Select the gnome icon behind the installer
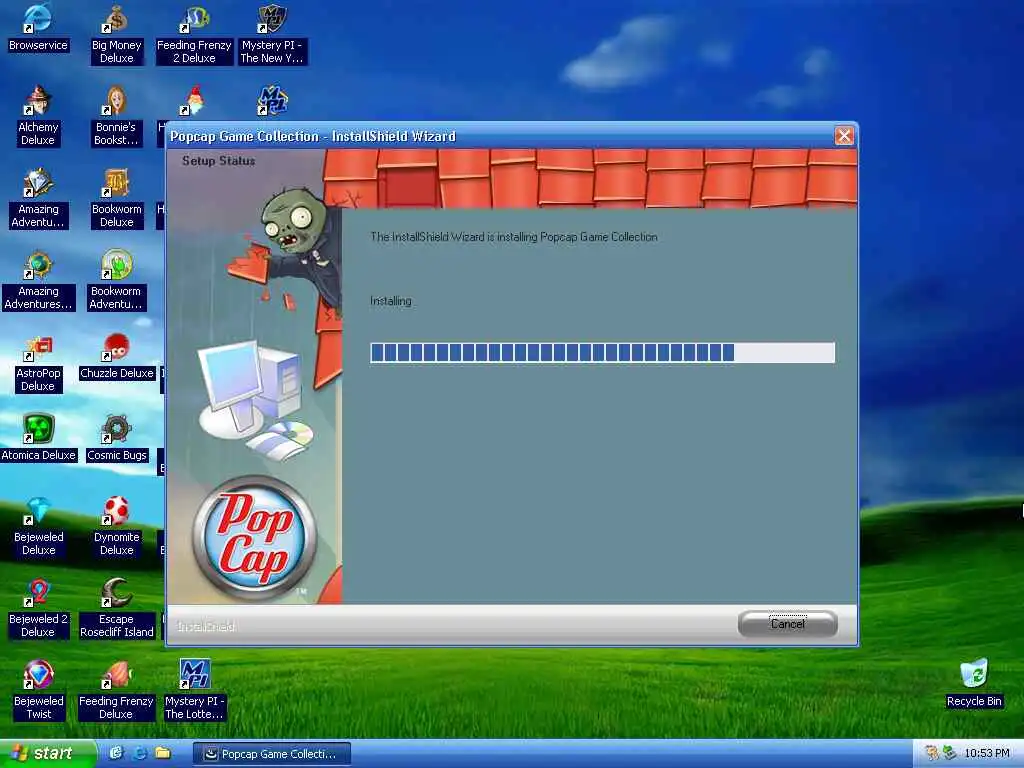The width and height of the screenshot is (1024, 768). pyautogui.click(x=194, y=101)
